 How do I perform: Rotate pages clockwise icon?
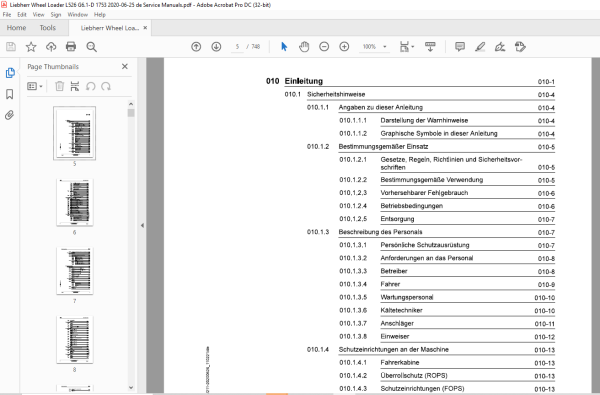(106, 86)
